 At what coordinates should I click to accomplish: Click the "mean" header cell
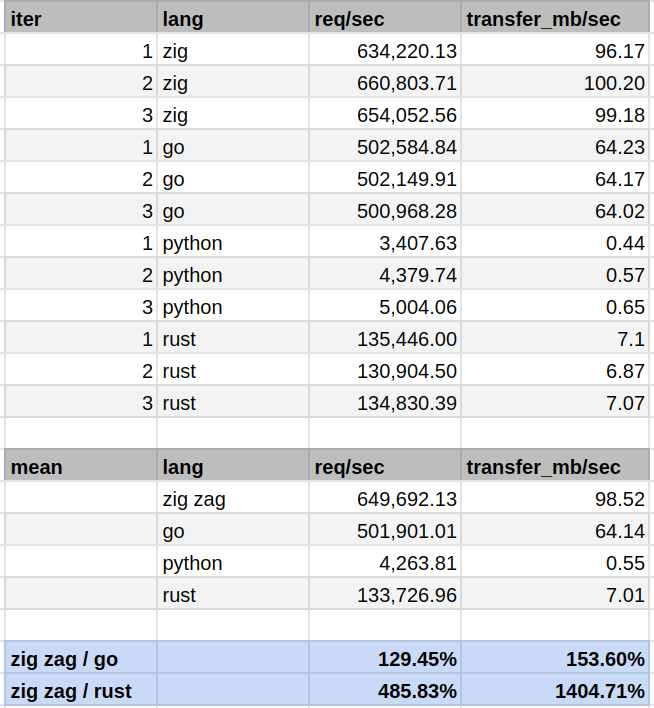[x=80, y=467]
